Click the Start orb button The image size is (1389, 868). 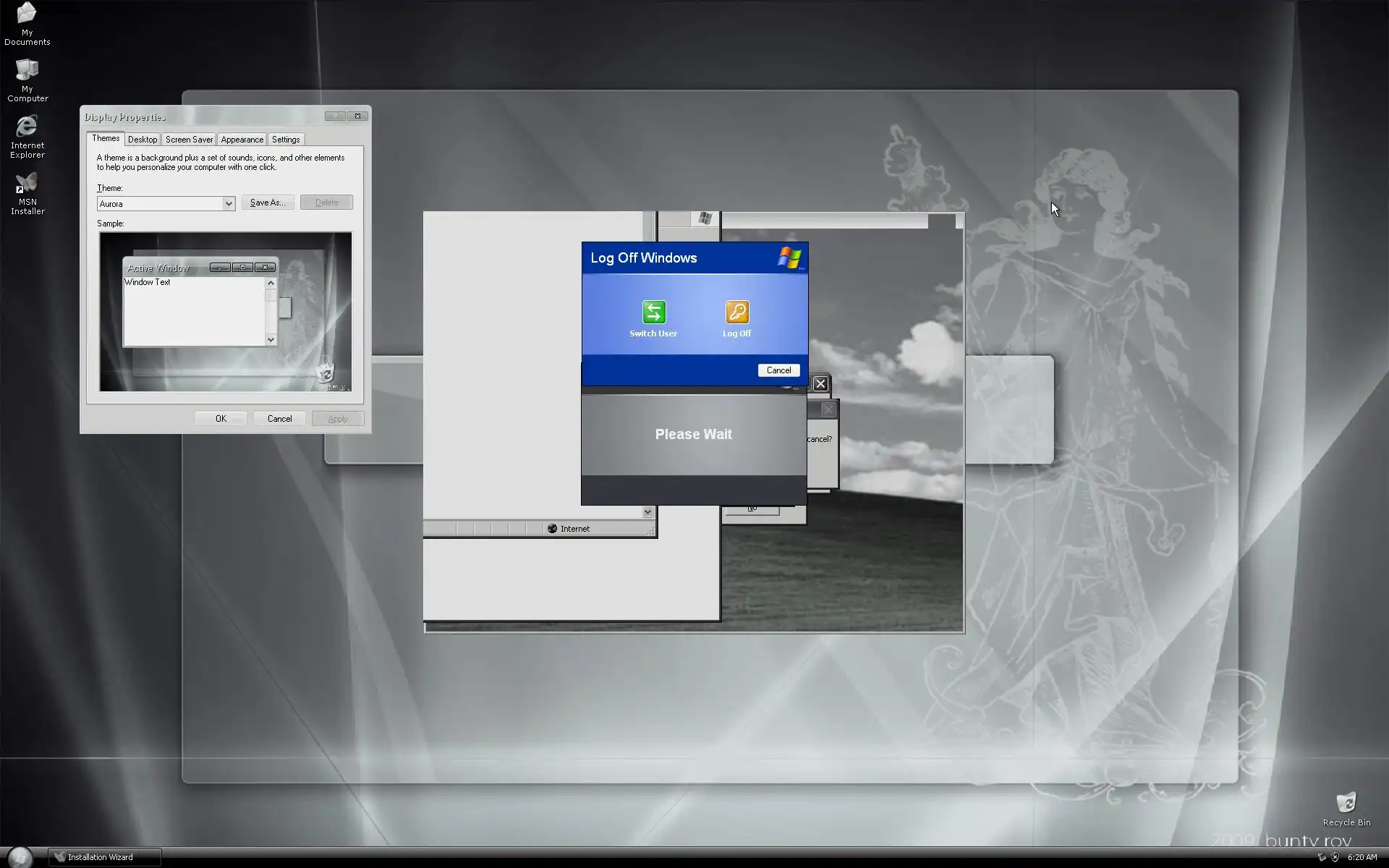pyautogui.click(x=20, y=856)
